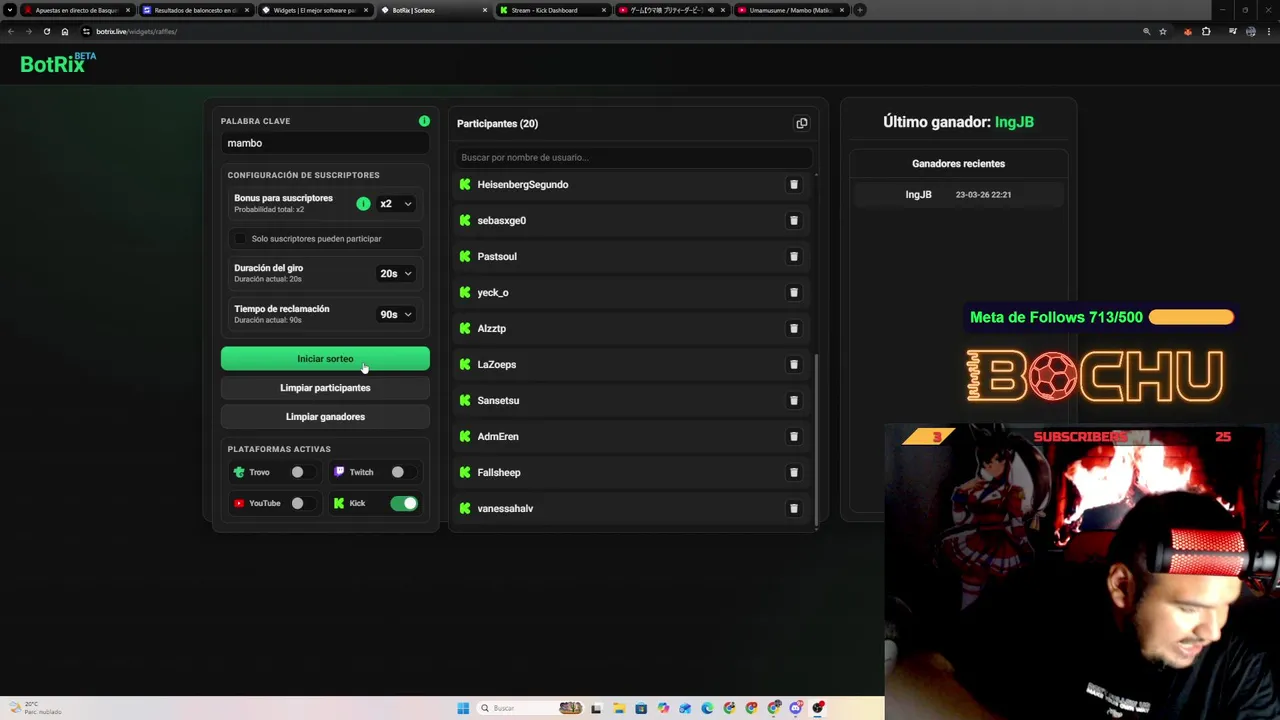
Task: Remove sebasxge0 using its trash icon
Action: coord(794,221)
